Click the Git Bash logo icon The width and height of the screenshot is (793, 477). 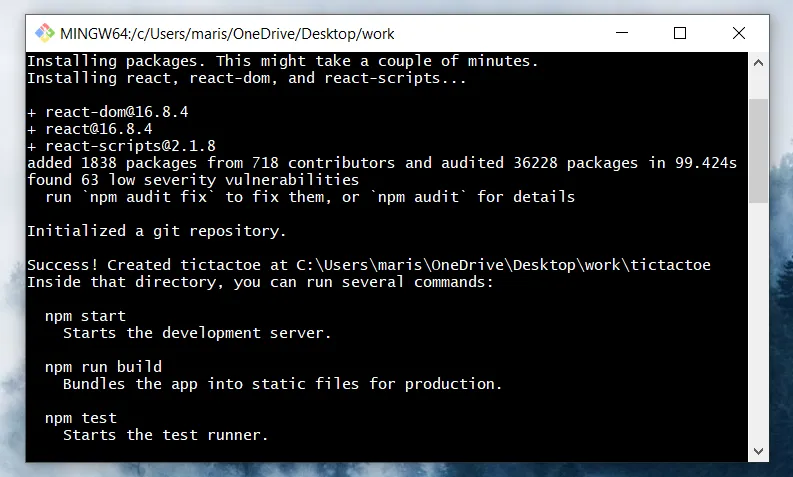pos(45,33)
